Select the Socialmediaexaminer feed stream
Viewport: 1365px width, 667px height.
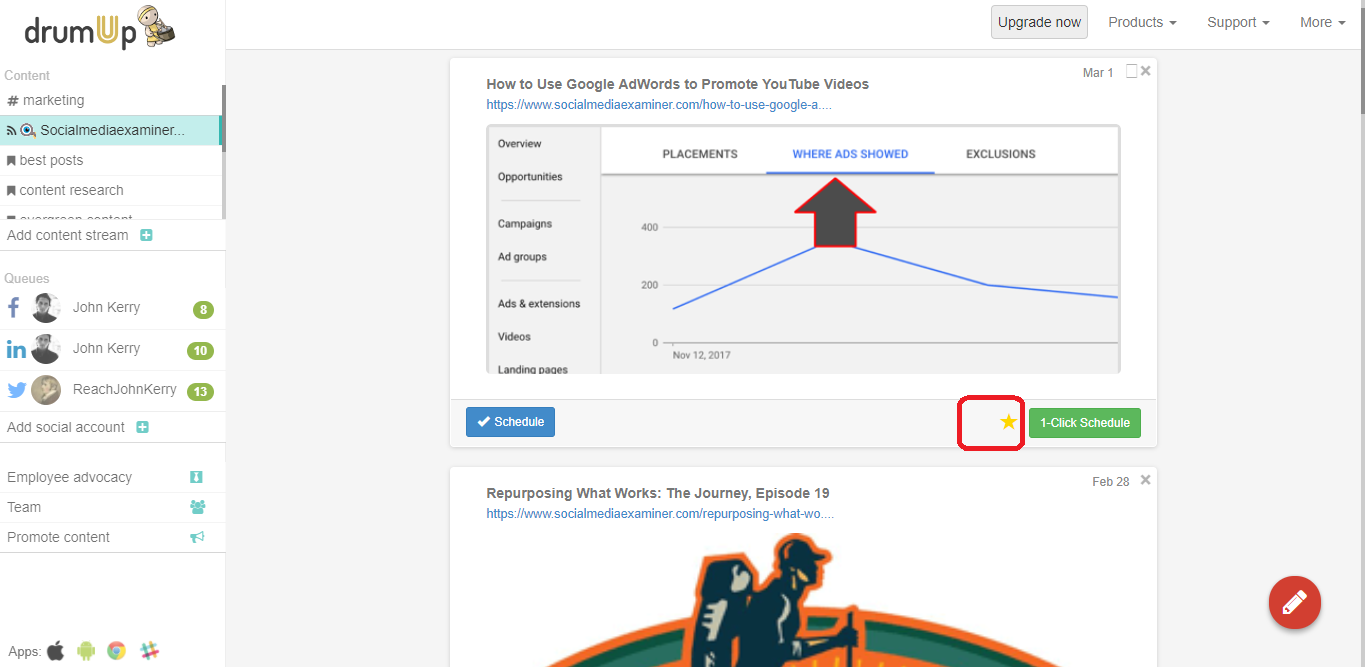pos(111,130)
